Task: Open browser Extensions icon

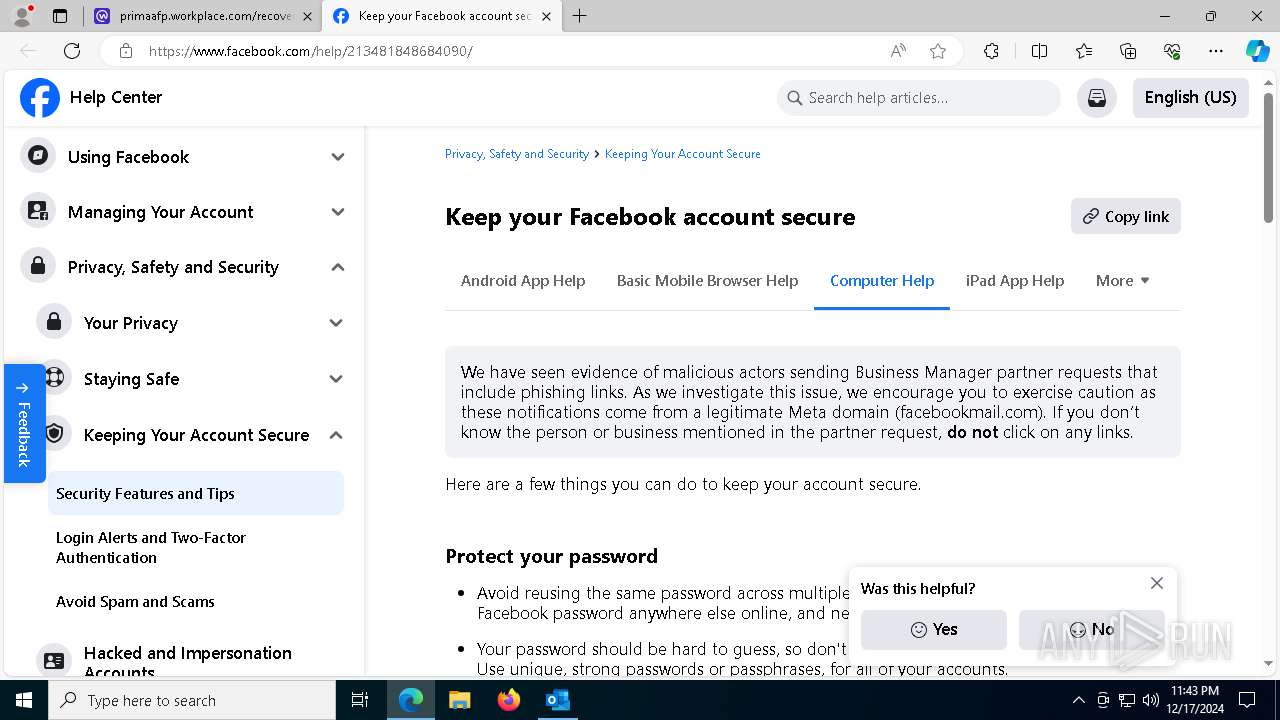Action: (x=991, y=51)
